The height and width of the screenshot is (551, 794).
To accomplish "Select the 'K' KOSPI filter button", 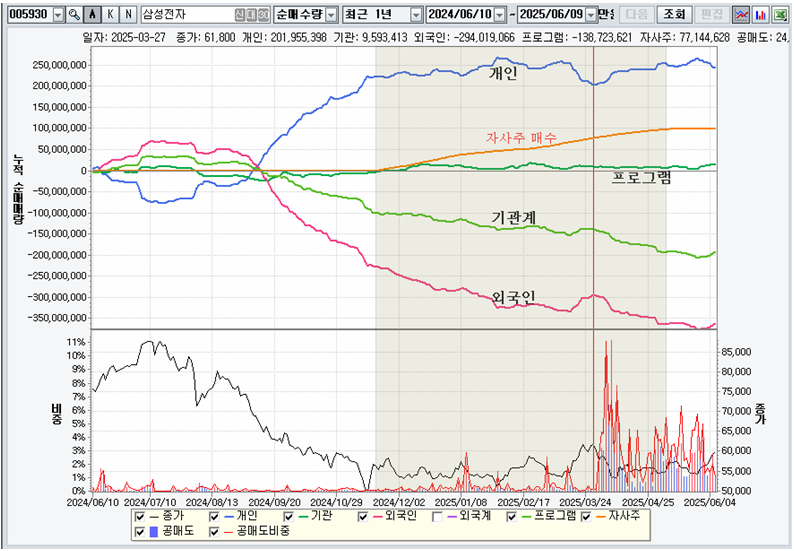I will [x=110, y=15].
